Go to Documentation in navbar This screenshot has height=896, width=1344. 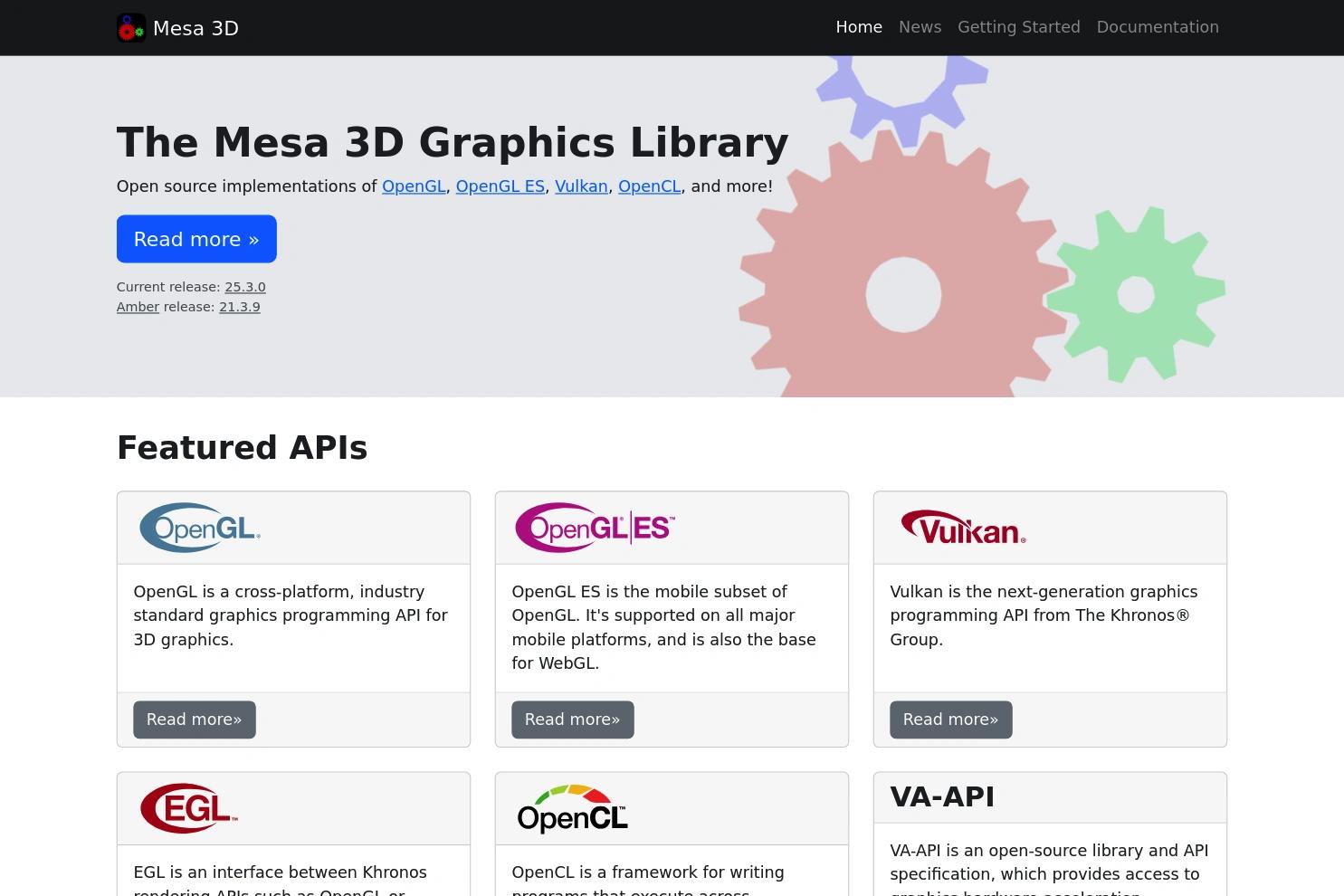coord(1158,27)
